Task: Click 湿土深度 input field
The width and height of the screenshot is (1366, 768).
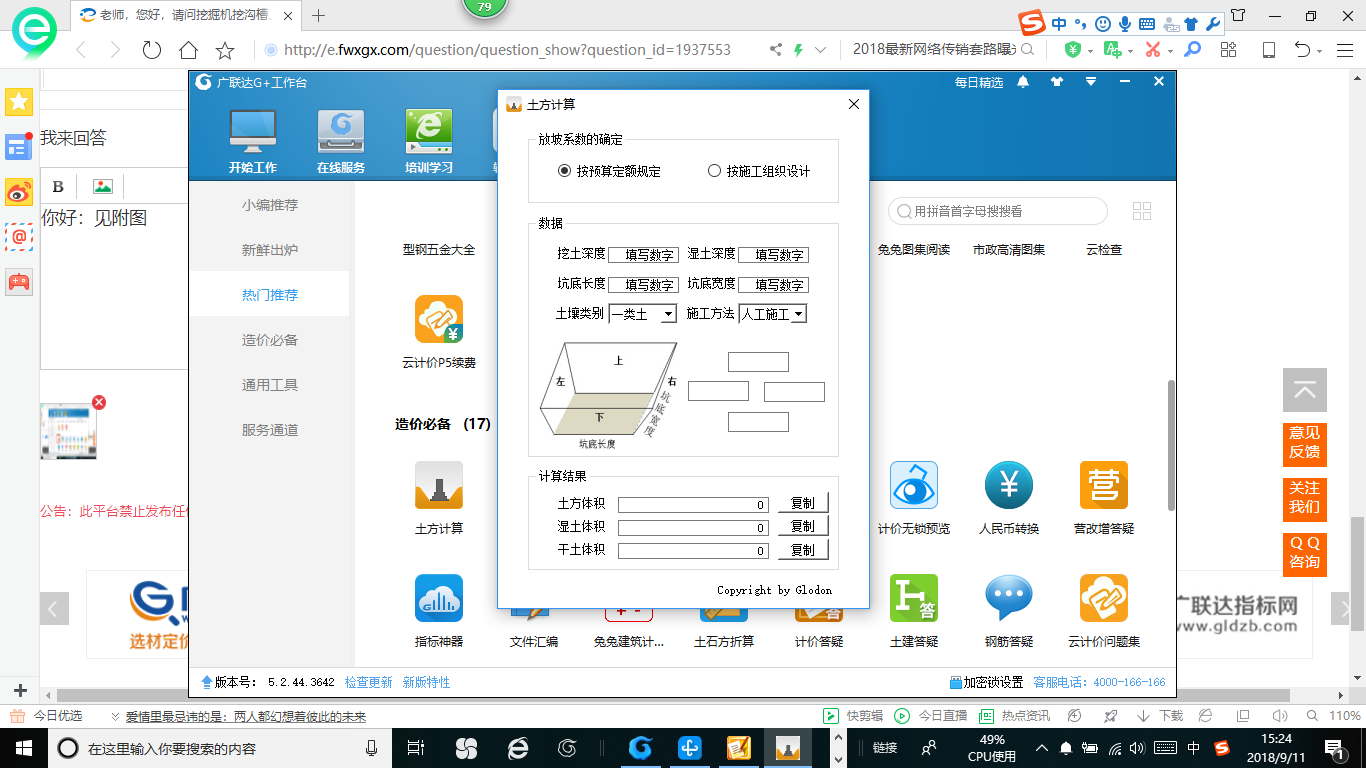Action: pos(773,255)
